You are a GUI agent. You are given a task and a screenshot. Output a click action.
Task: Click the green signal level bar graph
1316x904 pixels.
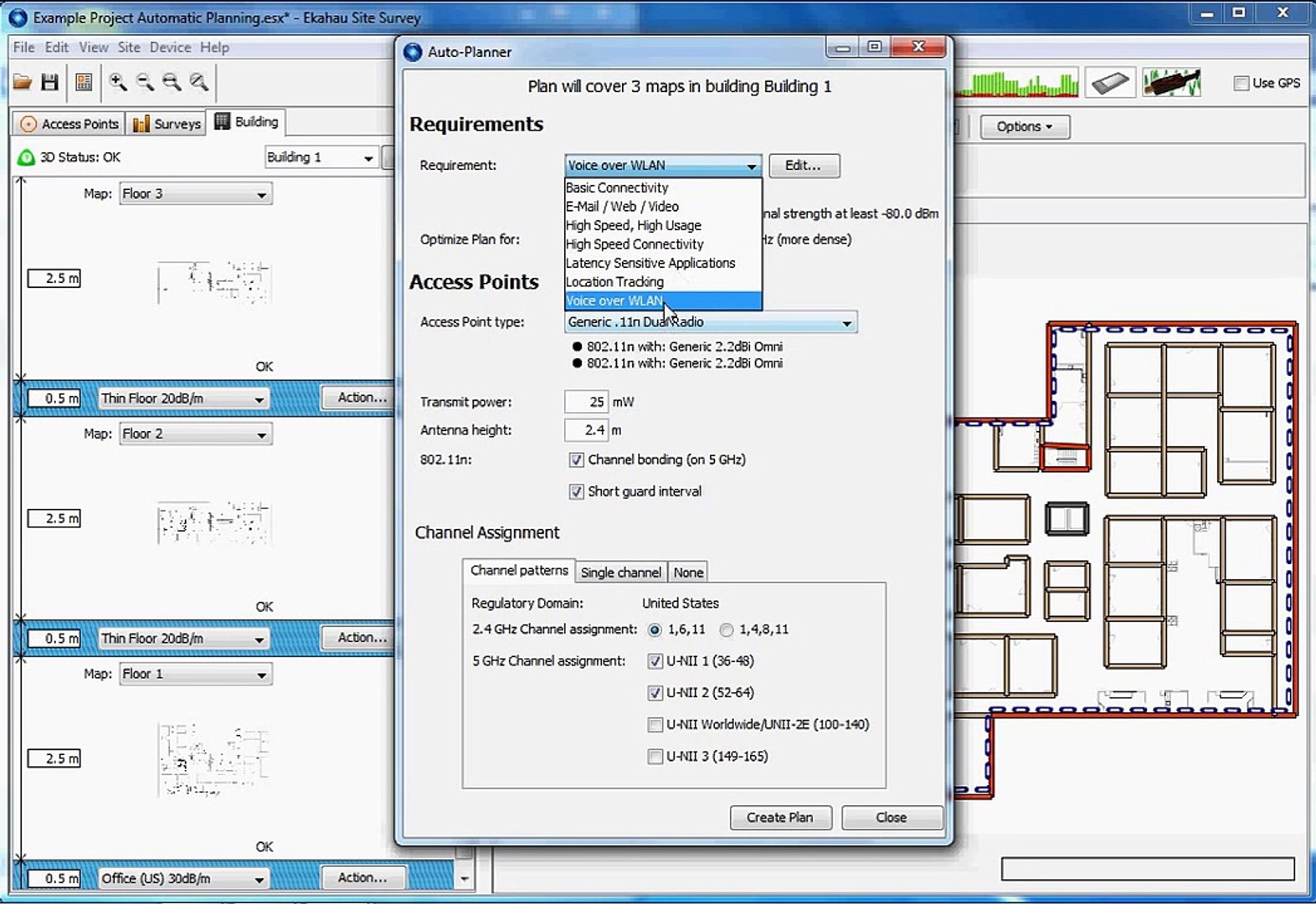(x=1016, y=83)
